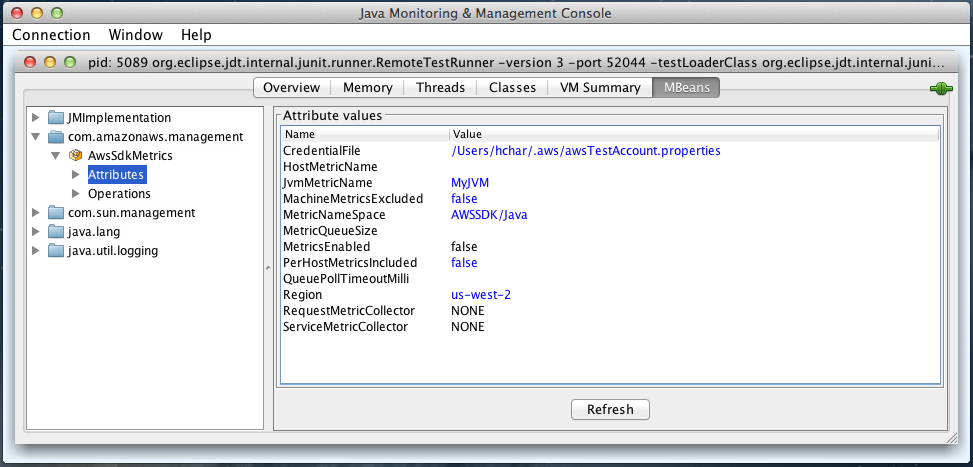Open the Connection menu
The image size is (973, 467).
(x=52, y=35)
